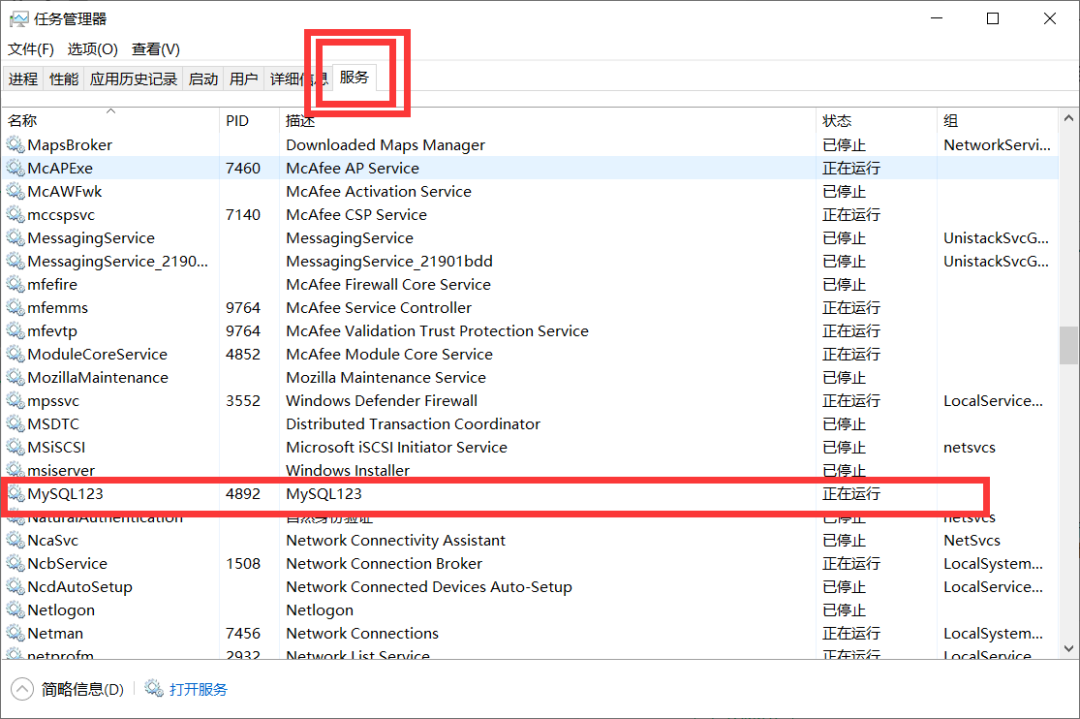Click the gear icon beside 打开服务

154,689
